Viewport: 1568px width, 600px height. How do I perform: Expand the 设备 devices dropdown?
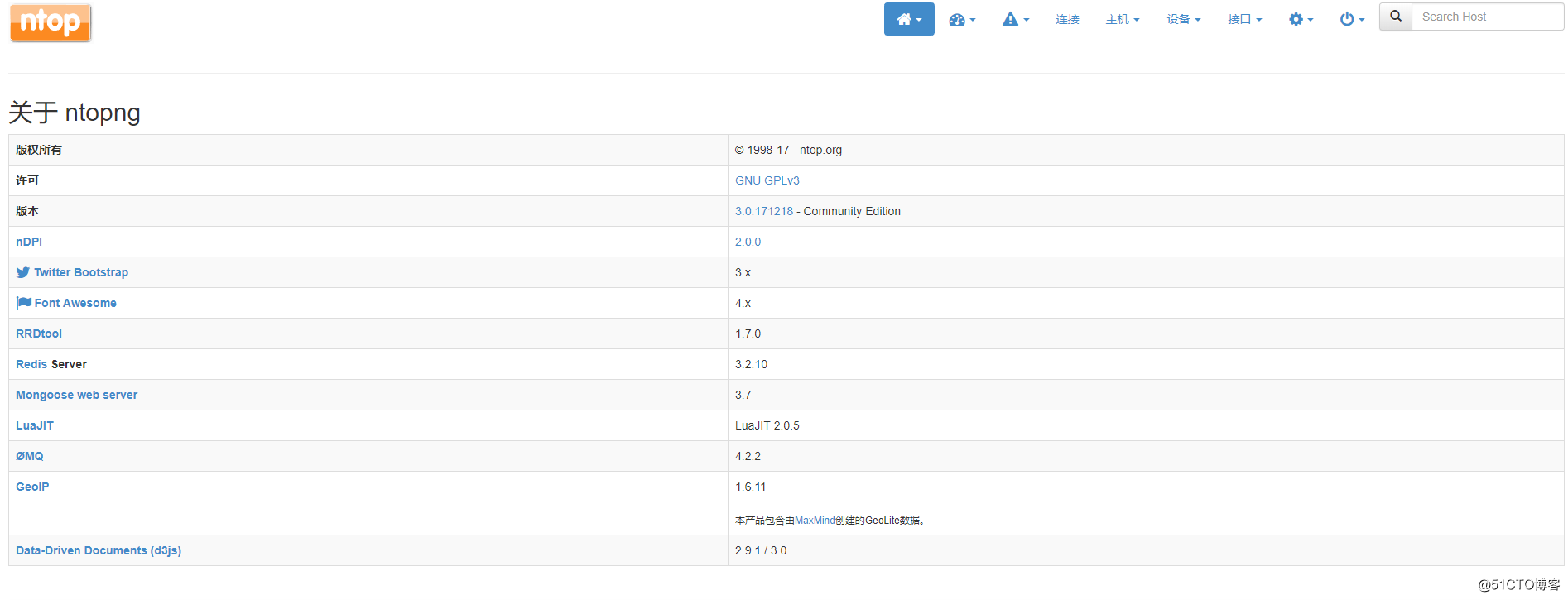(x=1184, y=19)
